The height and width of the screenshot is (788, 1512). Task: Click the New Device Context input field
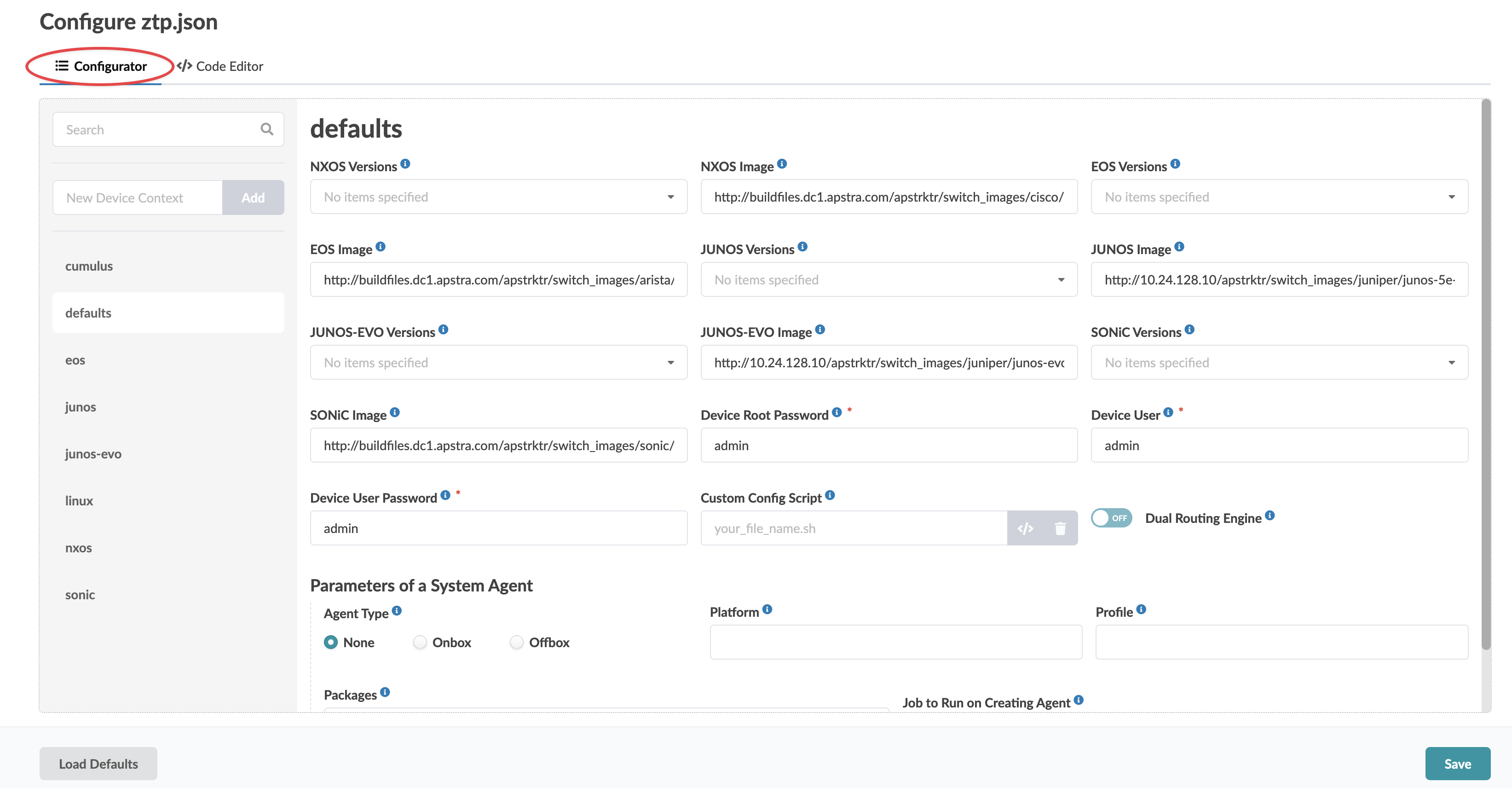tap(137, 198)
